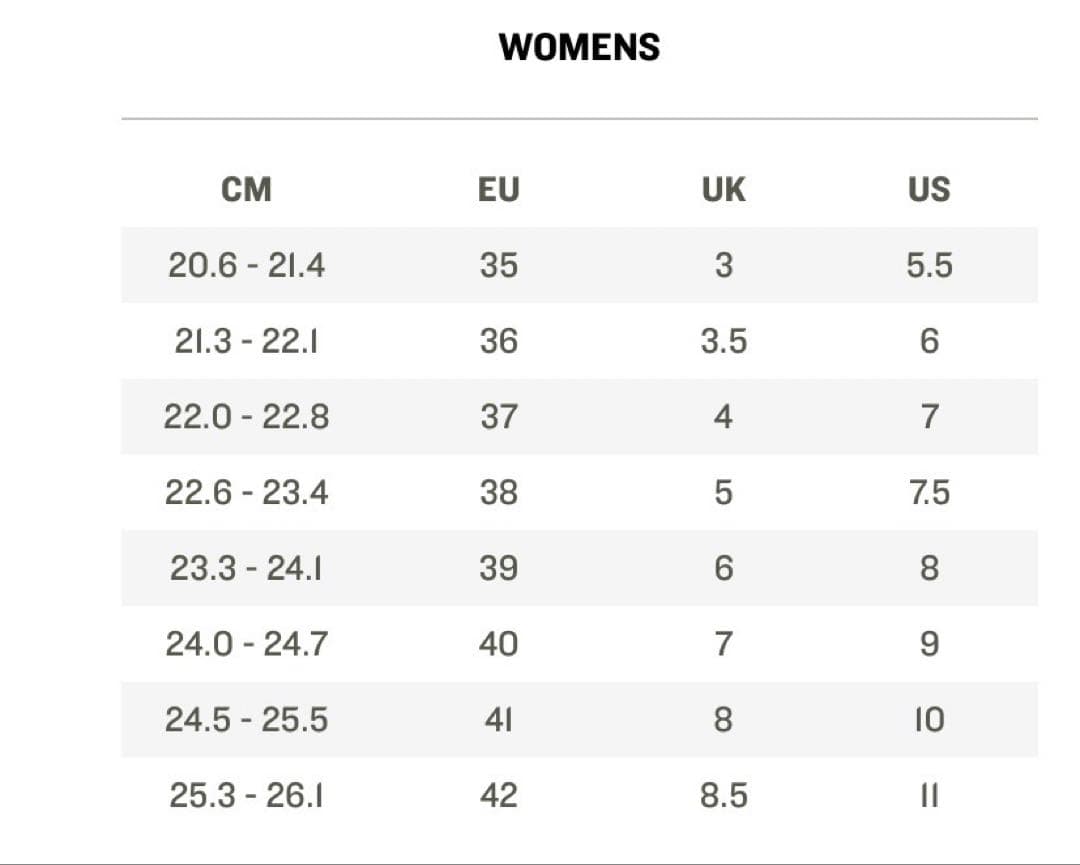Click the 24.0 - 24.7 cm range
Viewport: 1080px width, 865px height.
pos(246,644)
